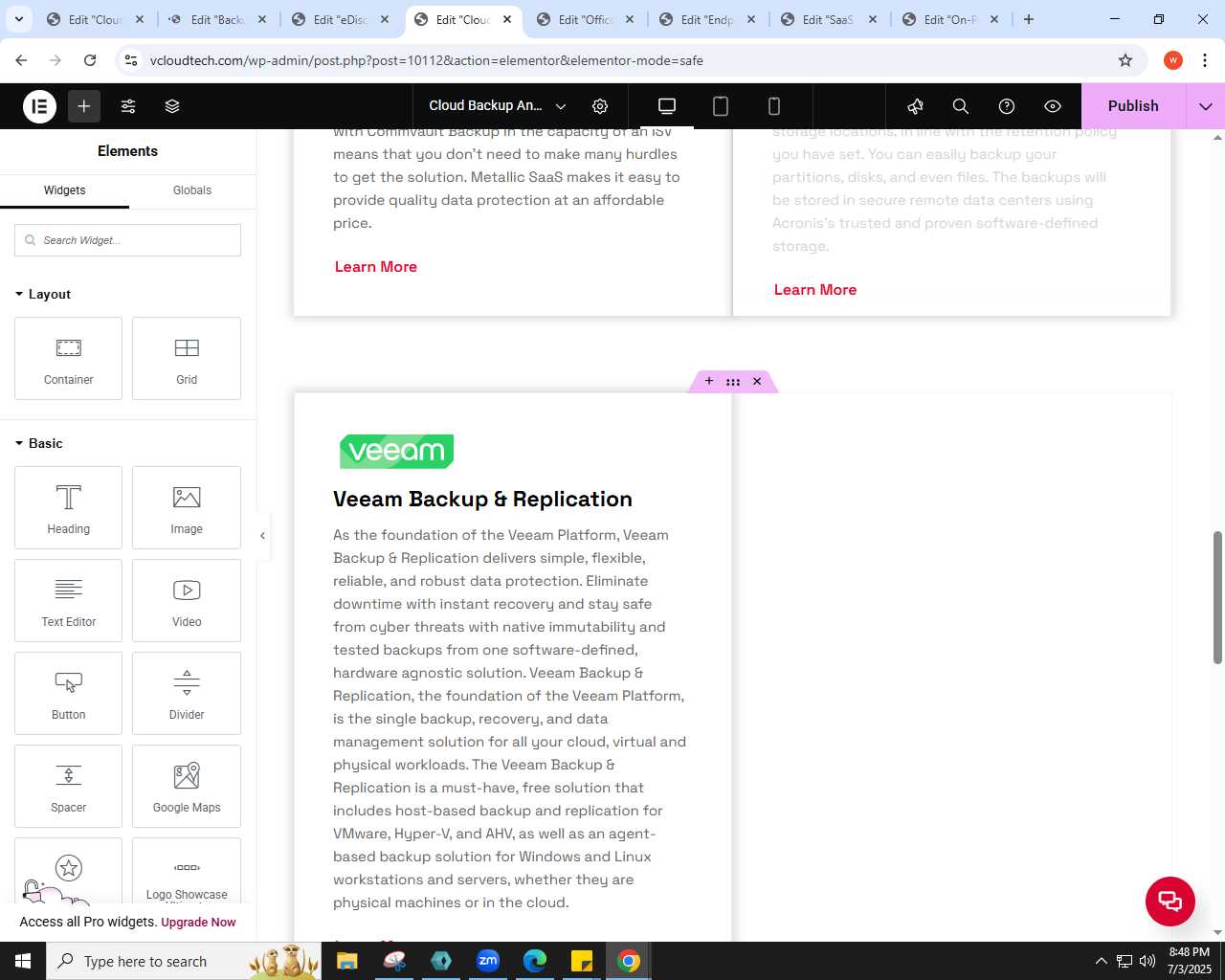
Task: Collapse the widgets panel with arrow handle
Action: (x=262, y=536)
